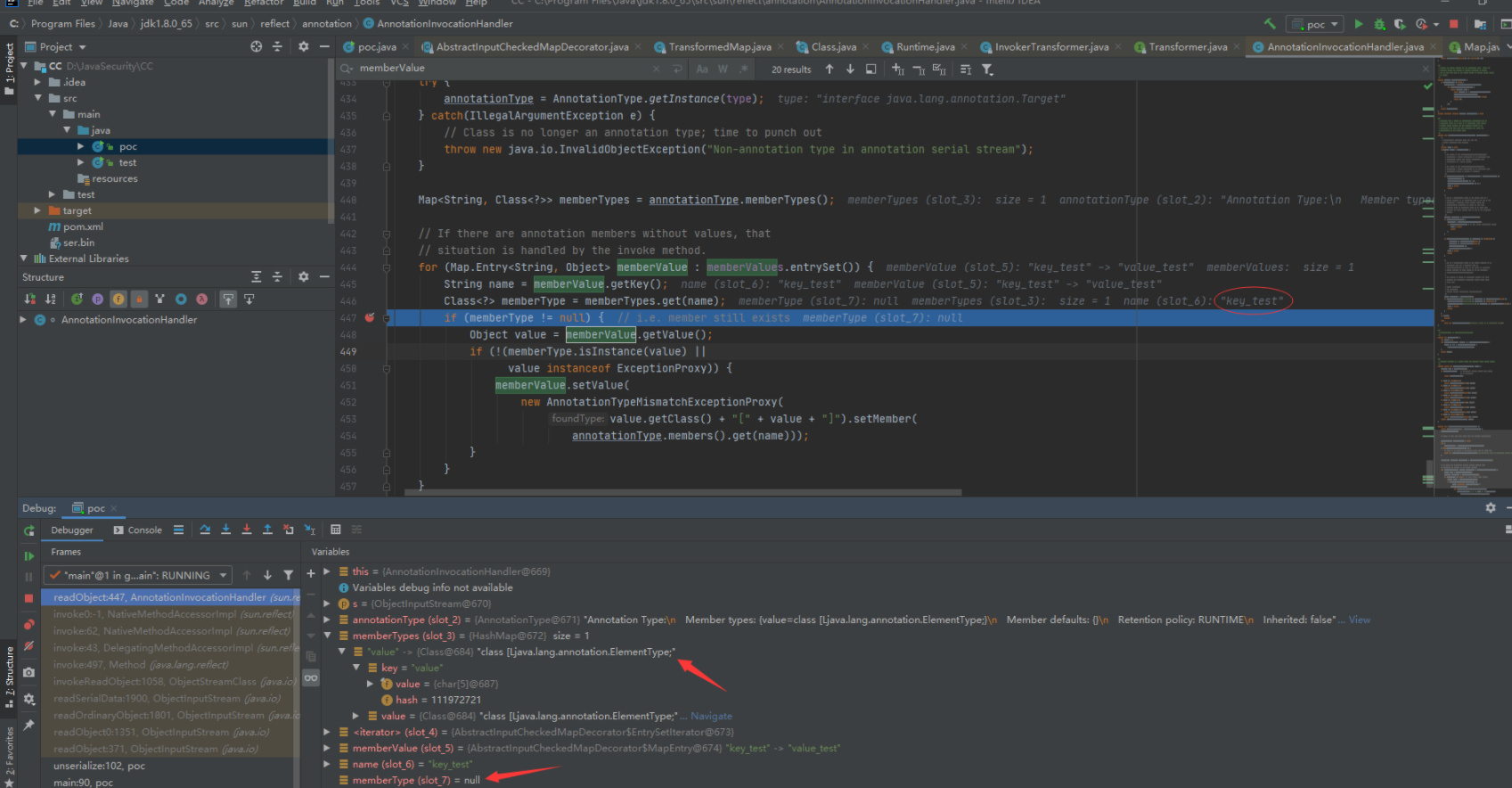Switch to TransformedMap.java tab
This screenshot has width=1512, height=788.
coord(720,46)
